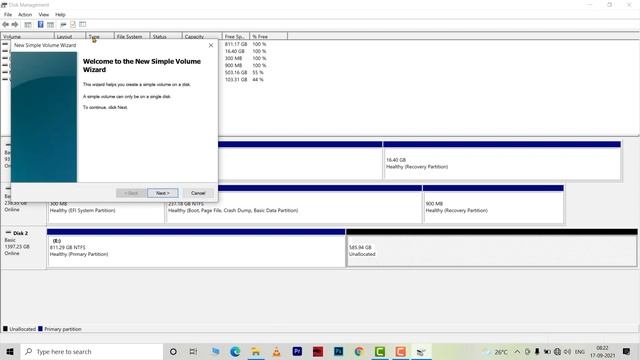Select the volume row with 811.17 GB free
The image size is (640, 360).
(x=245, y=44)
